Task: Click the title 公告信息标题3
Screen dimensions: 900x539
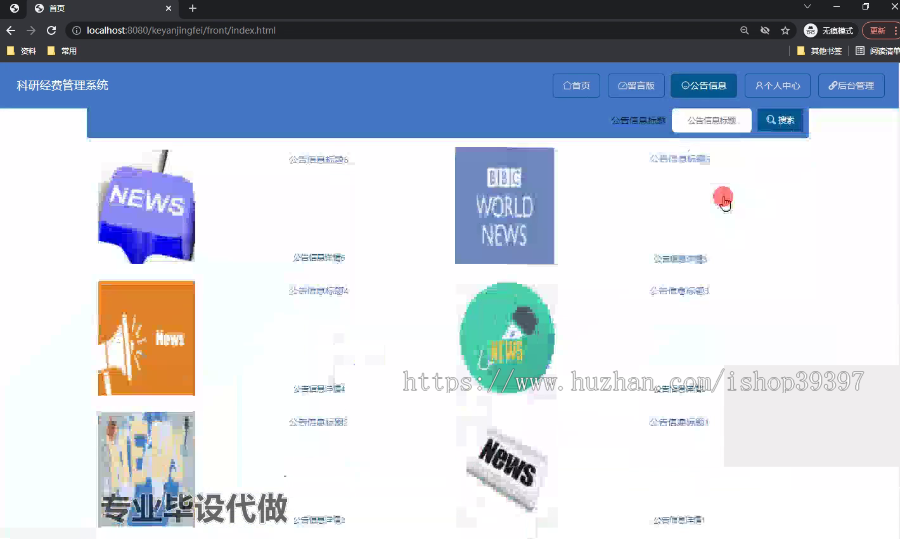Action: coord(680,291)
